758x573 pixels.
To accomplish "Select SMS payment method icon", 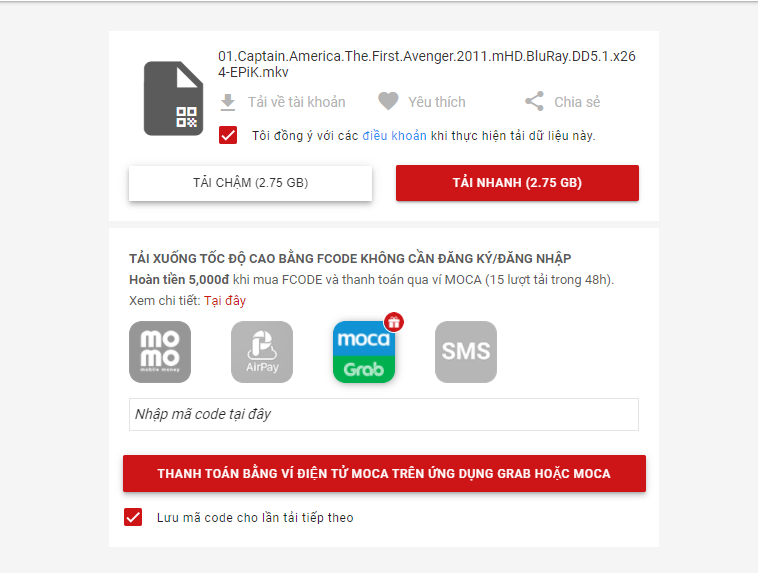I will (x=466, y=352).
